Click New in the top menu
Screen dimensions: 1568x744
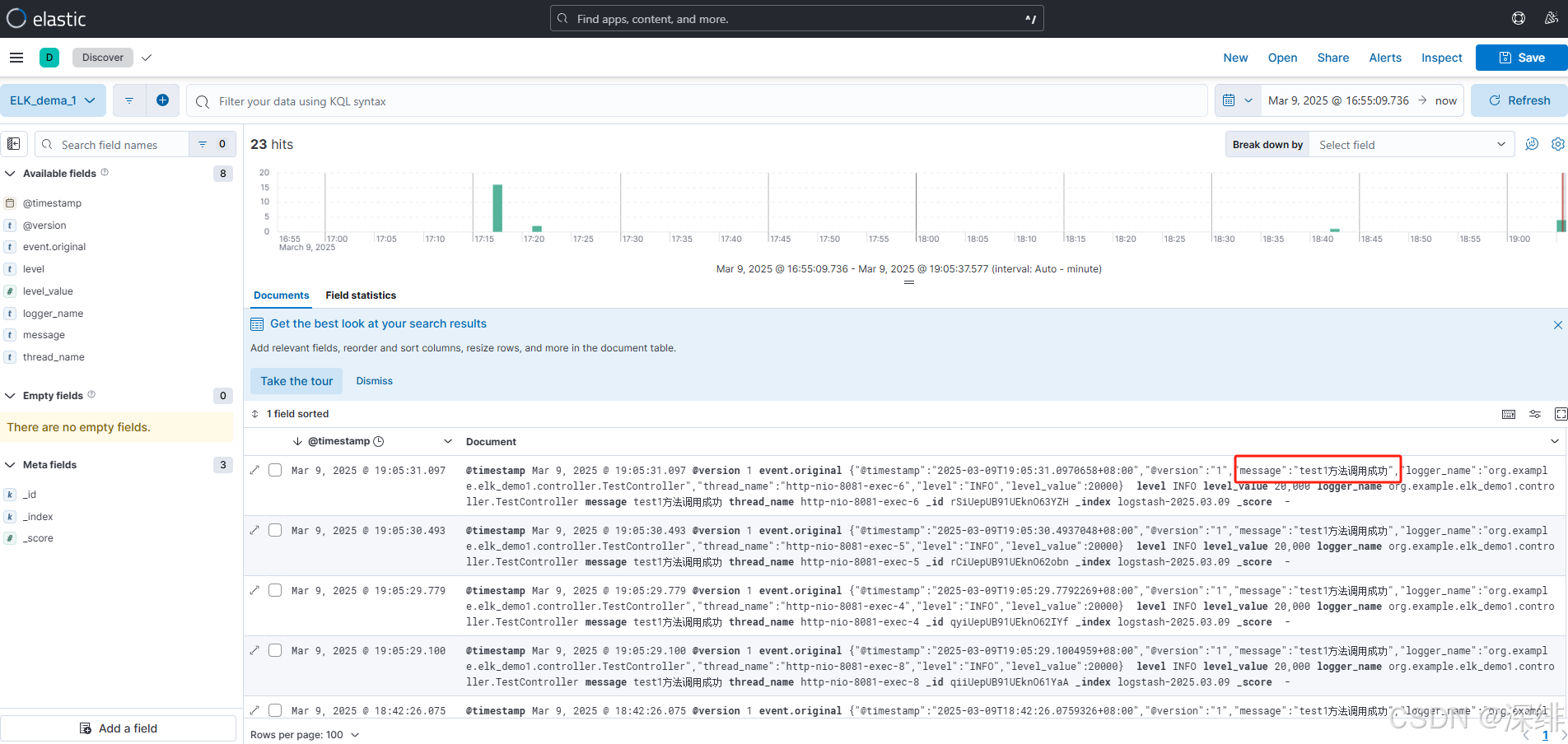[1235, 58]
